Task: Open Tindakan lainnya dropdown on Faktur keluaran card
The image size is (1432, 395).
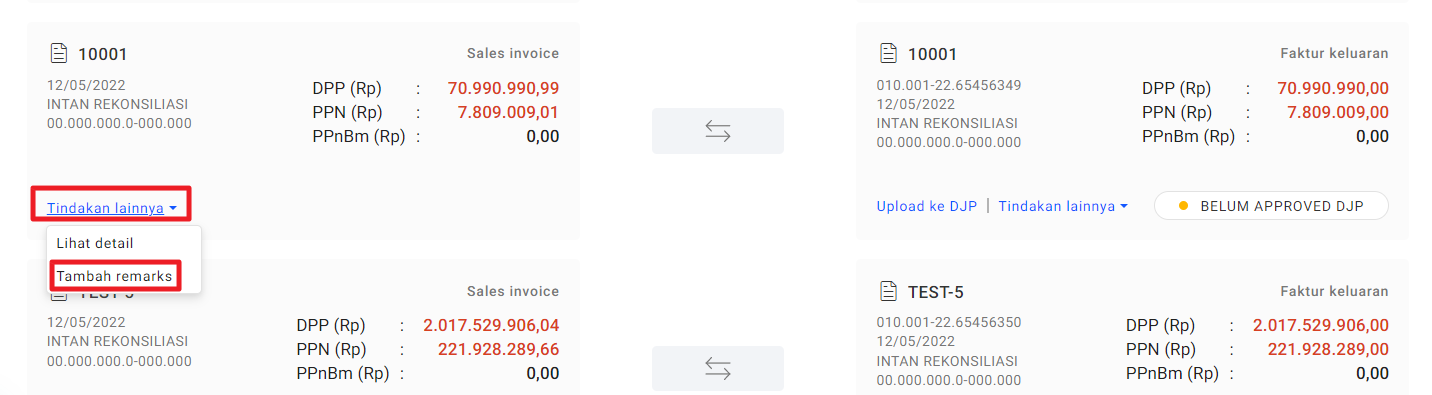Action: (x=1063, y=206)
